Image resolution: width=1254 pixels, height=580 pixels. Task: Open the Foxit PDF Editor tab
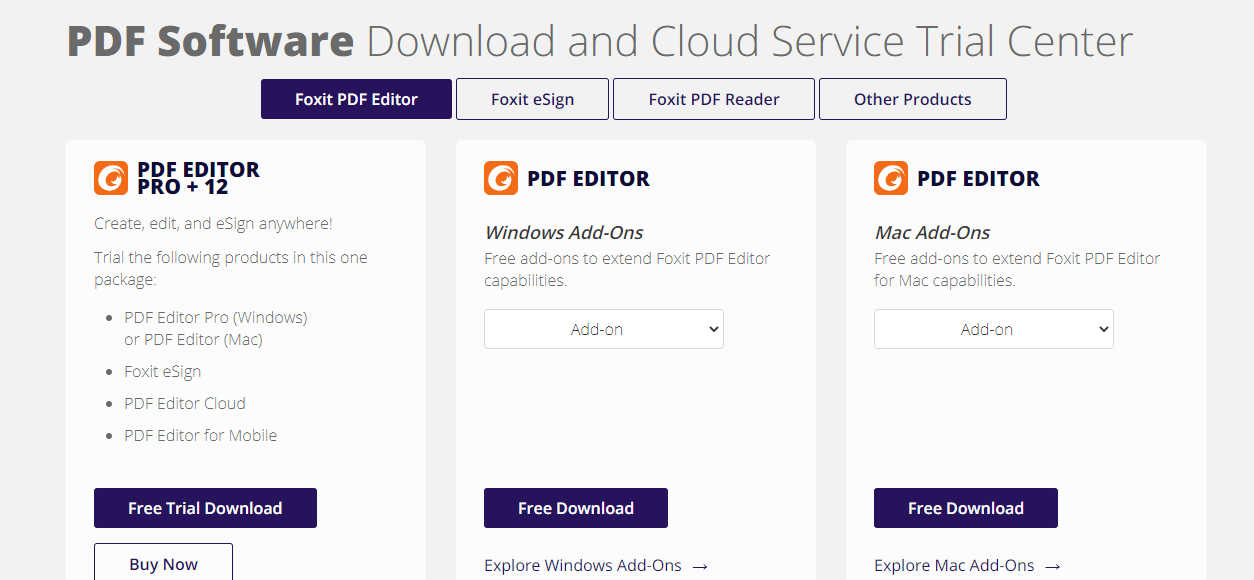[x=356, y=99]
